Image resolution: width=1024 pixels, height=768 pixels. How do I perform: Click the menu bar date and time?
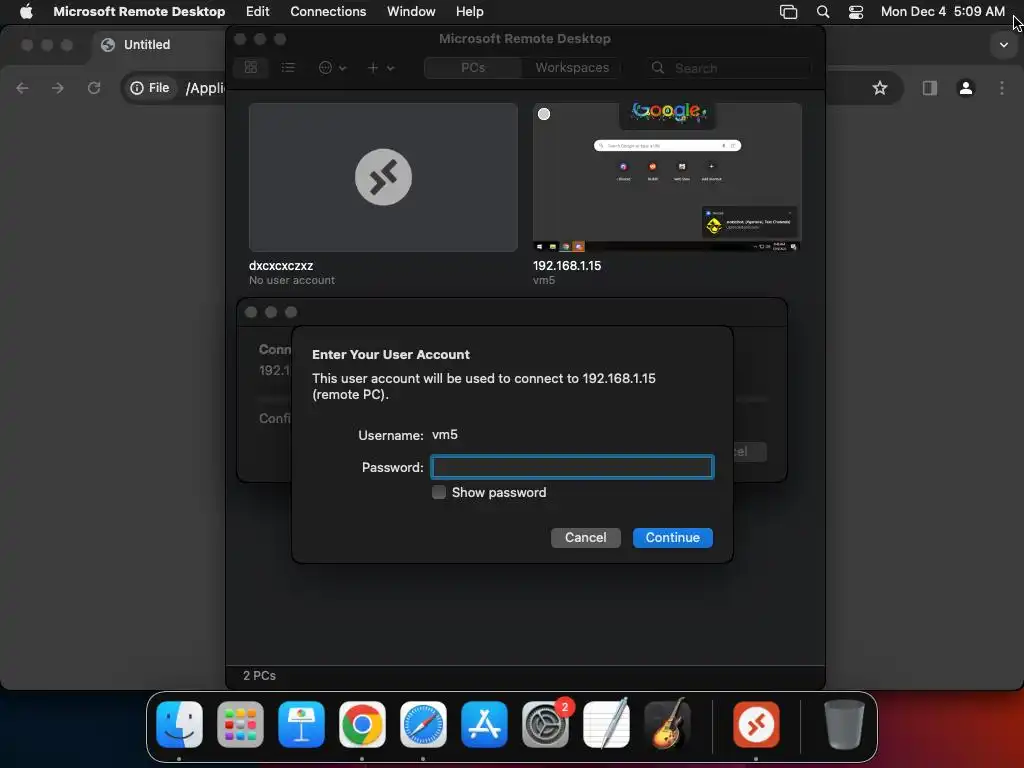click(x=942, y=12)
